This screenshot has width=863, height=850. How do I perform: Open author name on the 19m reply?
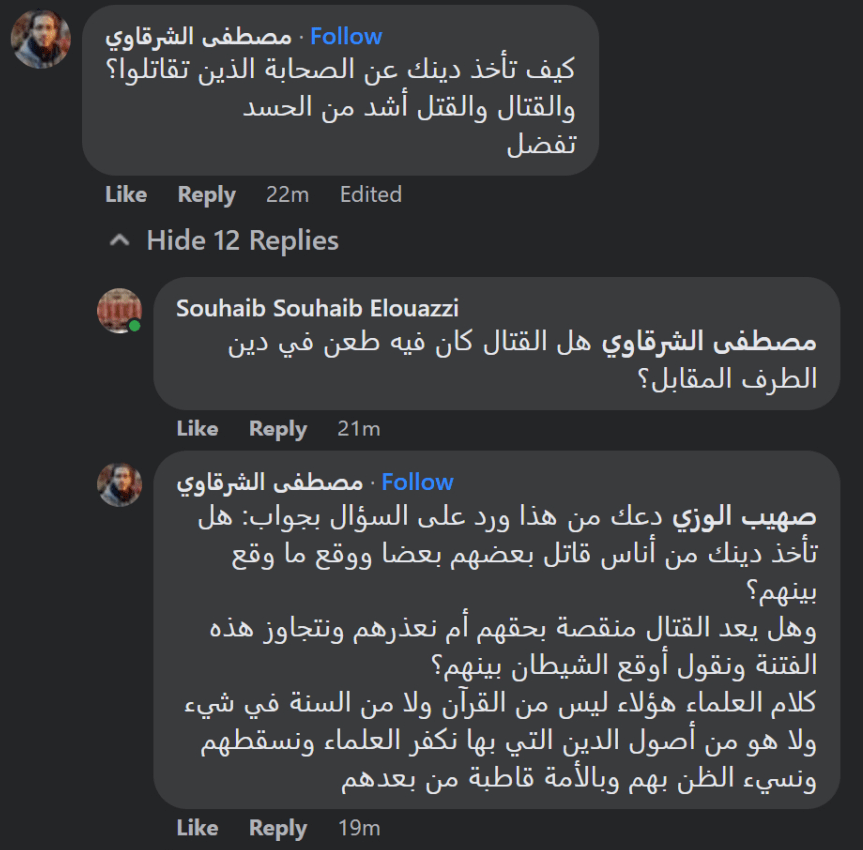point(270,482)
